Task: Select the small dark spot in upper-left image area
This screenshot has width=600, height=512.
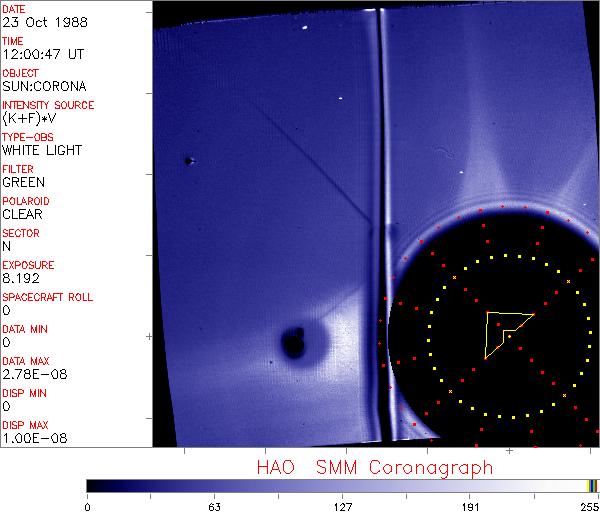Action: (188, 161)
